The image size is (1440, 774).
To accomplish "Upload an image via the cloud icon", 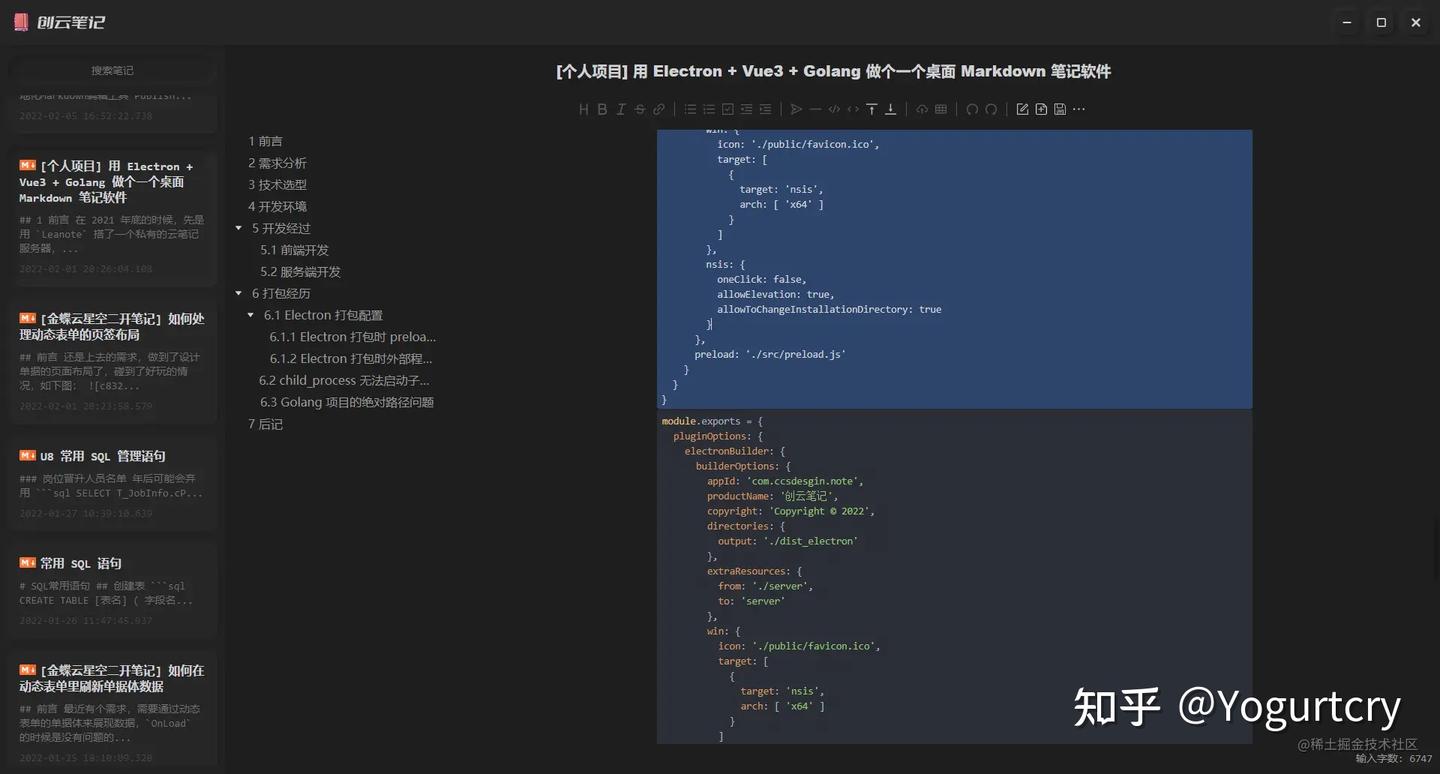I will click(920, 109).
